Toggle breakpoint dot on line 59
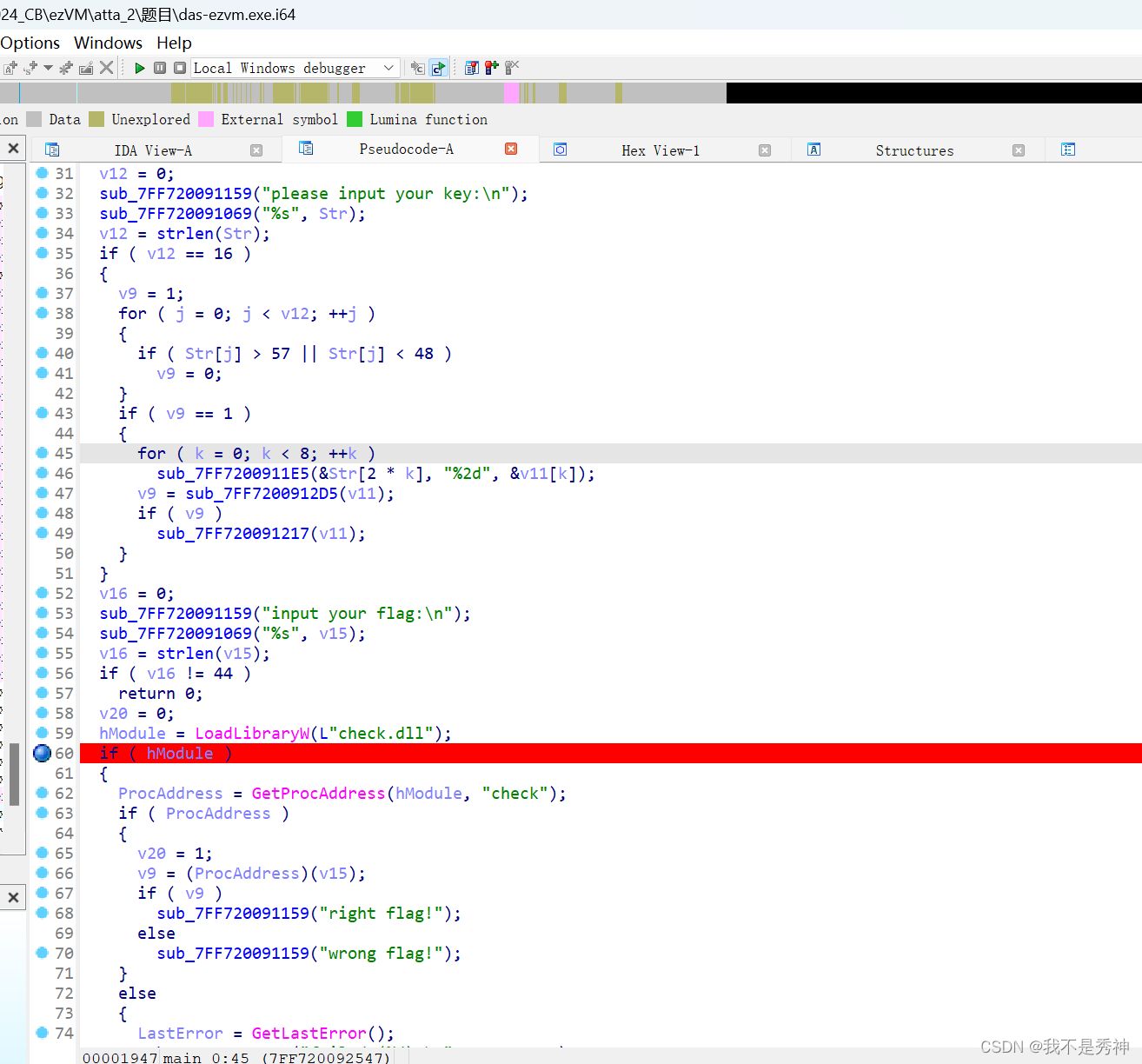1142x1064 pixels. click(x=42, y=733)
